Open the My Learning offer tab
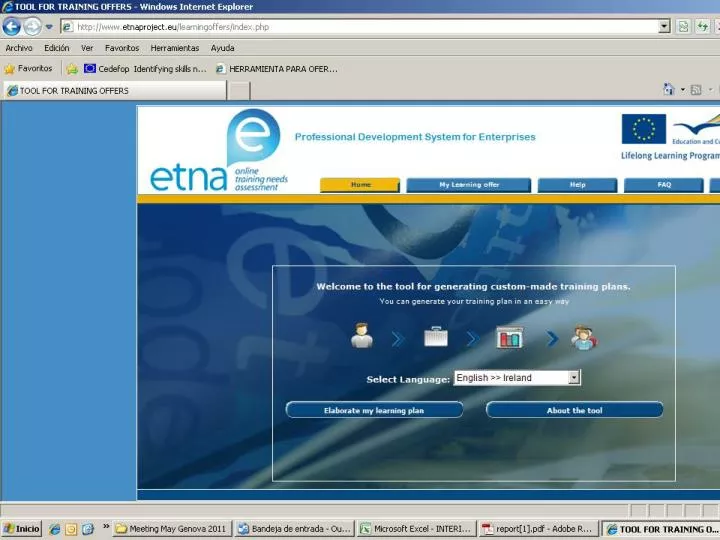 coord(468,185)
